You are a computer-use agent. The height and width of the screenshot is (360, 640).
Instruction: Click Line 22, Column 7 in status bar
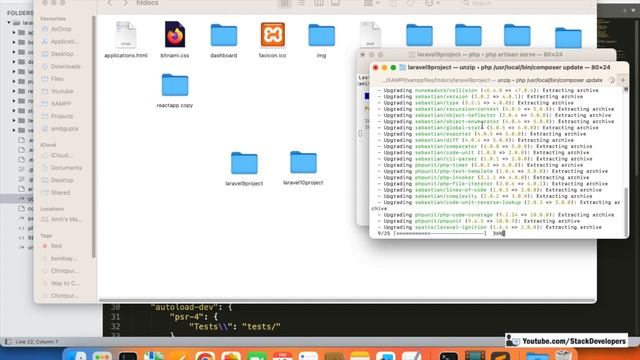(x=37, y=342)
